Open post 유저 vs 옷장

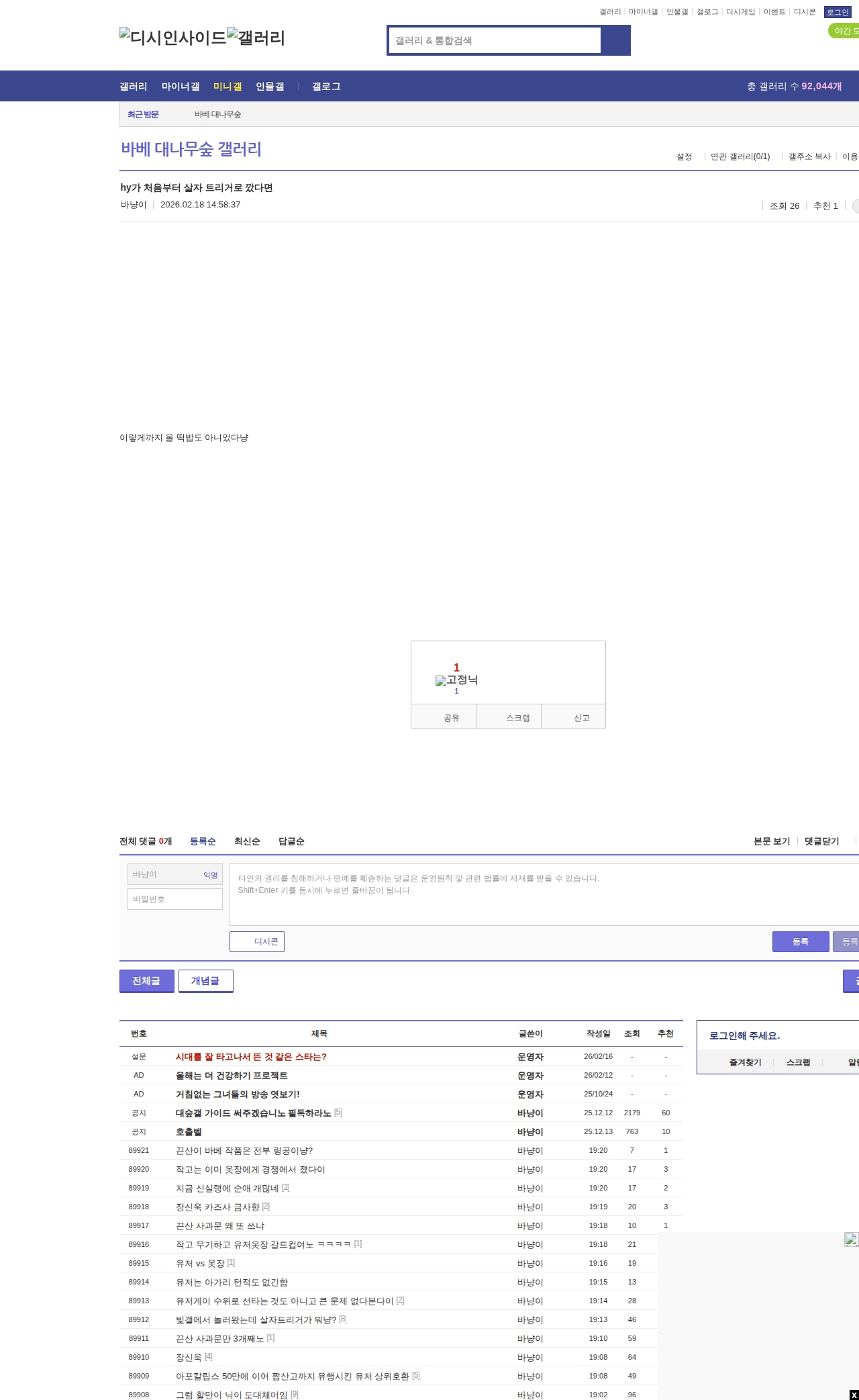[200, 1263]
